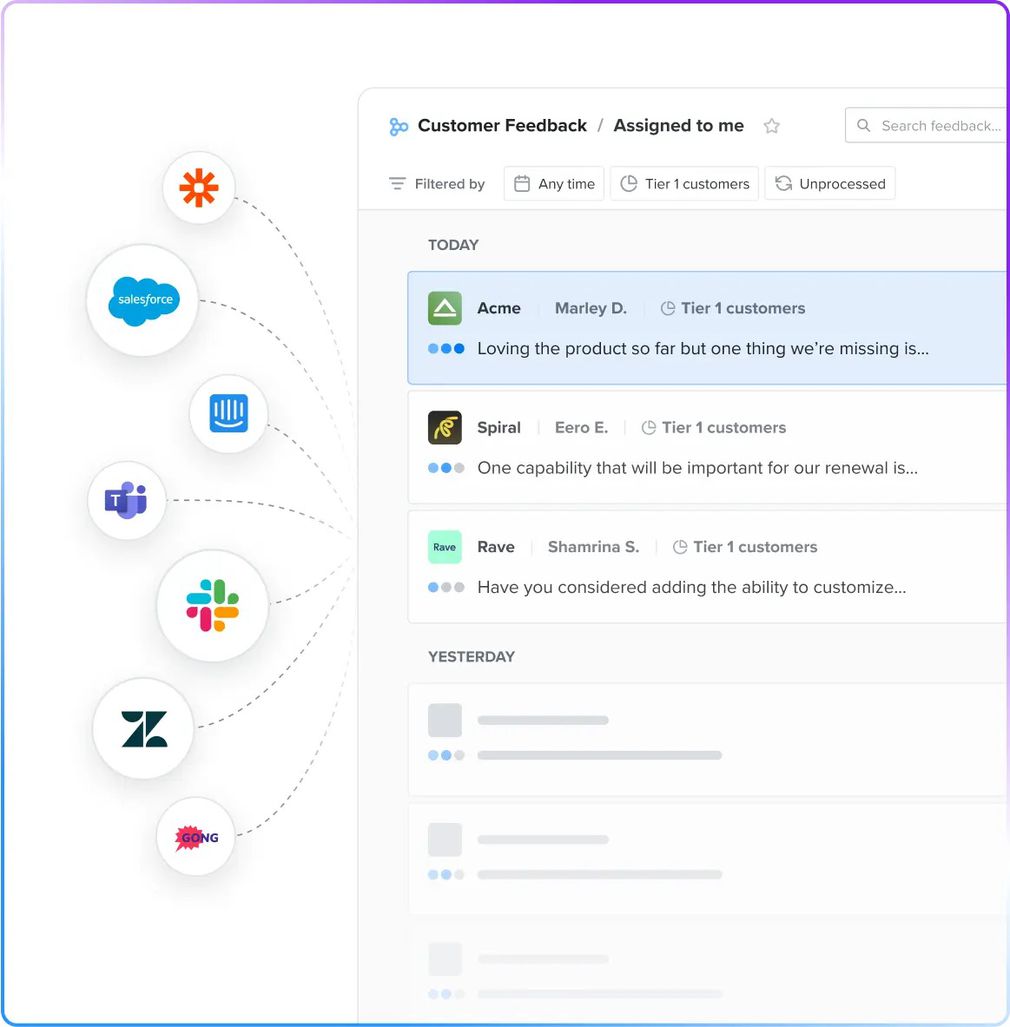This screenshot has width=1010, height=1027.
Task: Select Assigned to me breadcrumb
Action: [x=678, y=126]
